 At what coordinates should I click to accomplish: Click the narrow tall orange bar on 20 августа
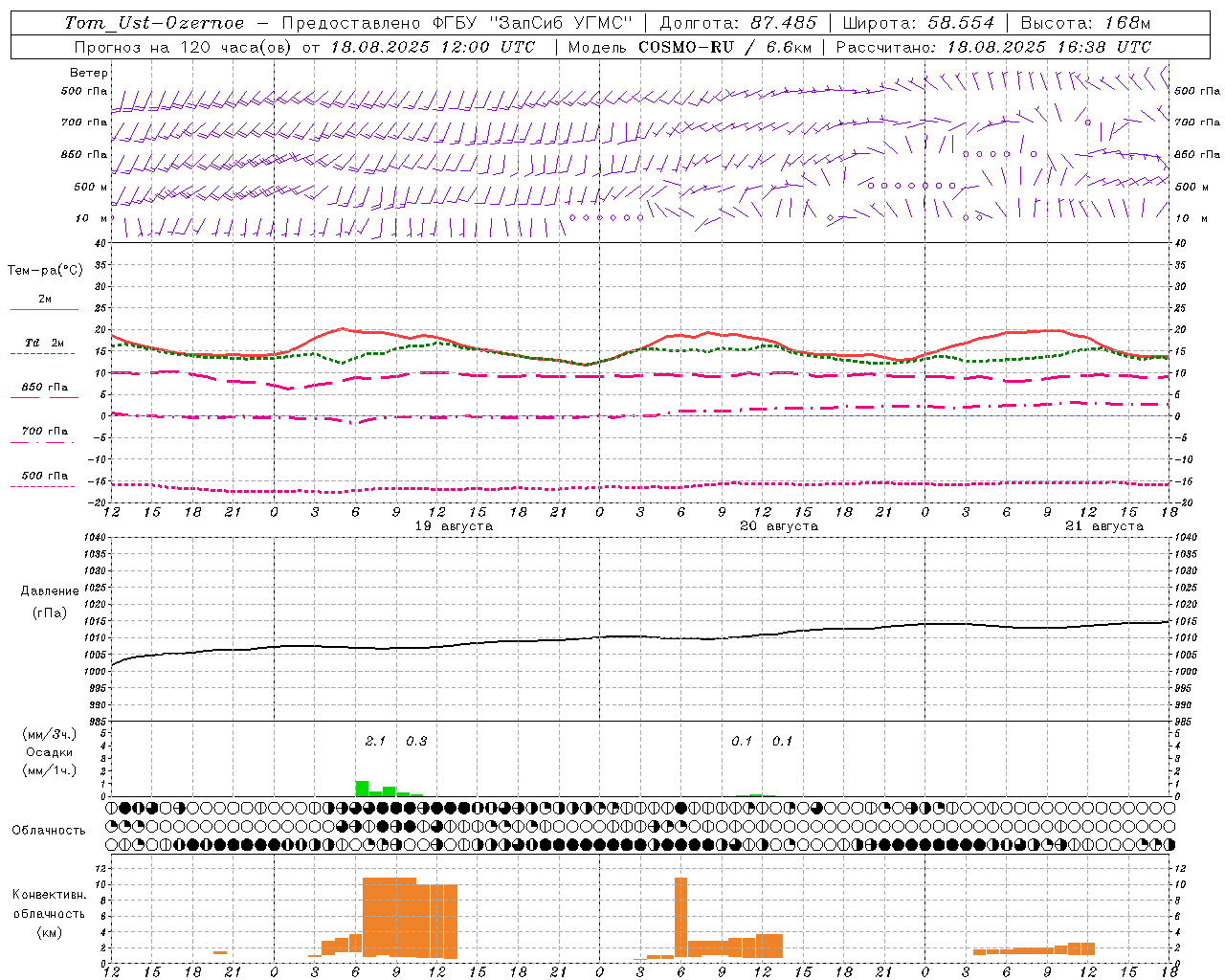pos(680,918)
